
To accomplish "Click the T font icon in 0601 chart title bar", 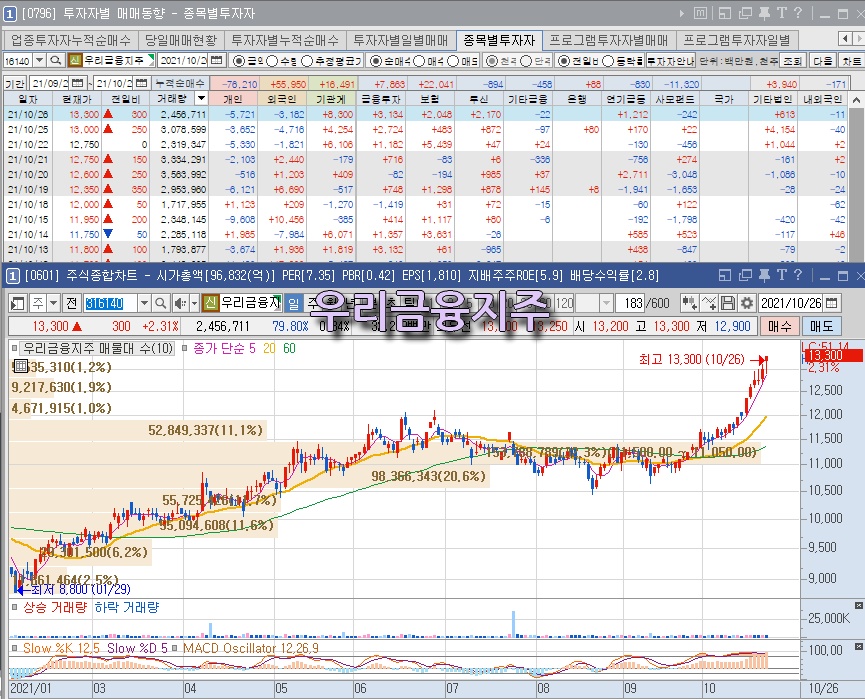I will point(782,275).
